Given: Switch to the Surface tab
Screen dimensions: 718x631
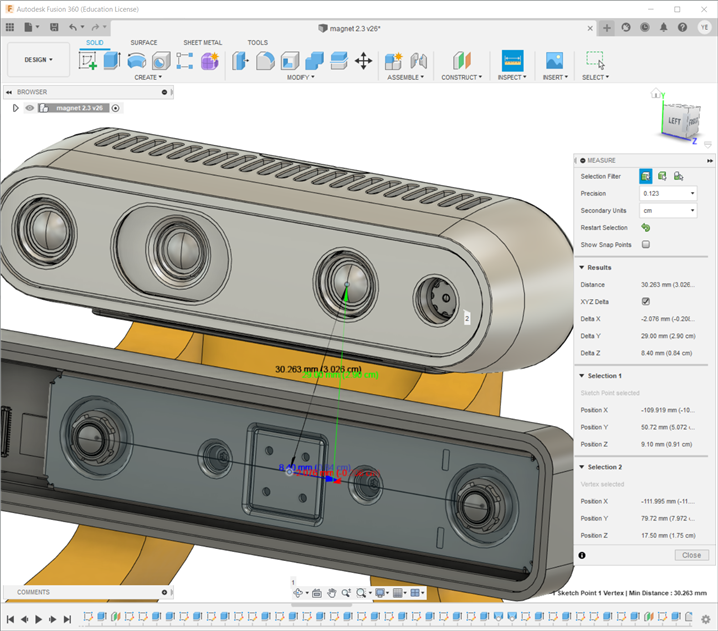Looking at the screenshot, I should click(x=144, y=43).
